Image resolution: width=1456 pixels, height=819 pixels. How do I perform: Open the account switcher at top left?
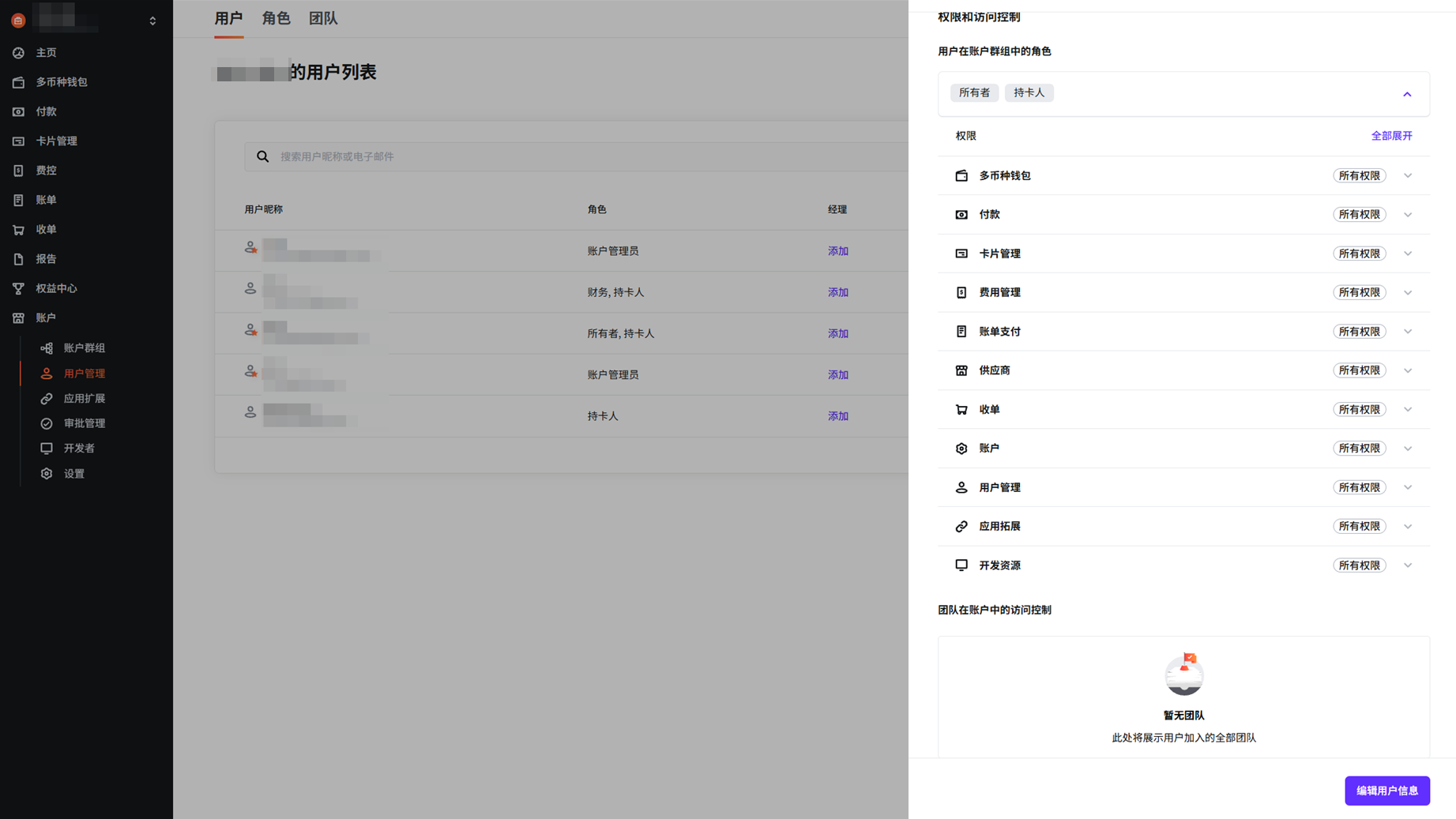point(152,21)
